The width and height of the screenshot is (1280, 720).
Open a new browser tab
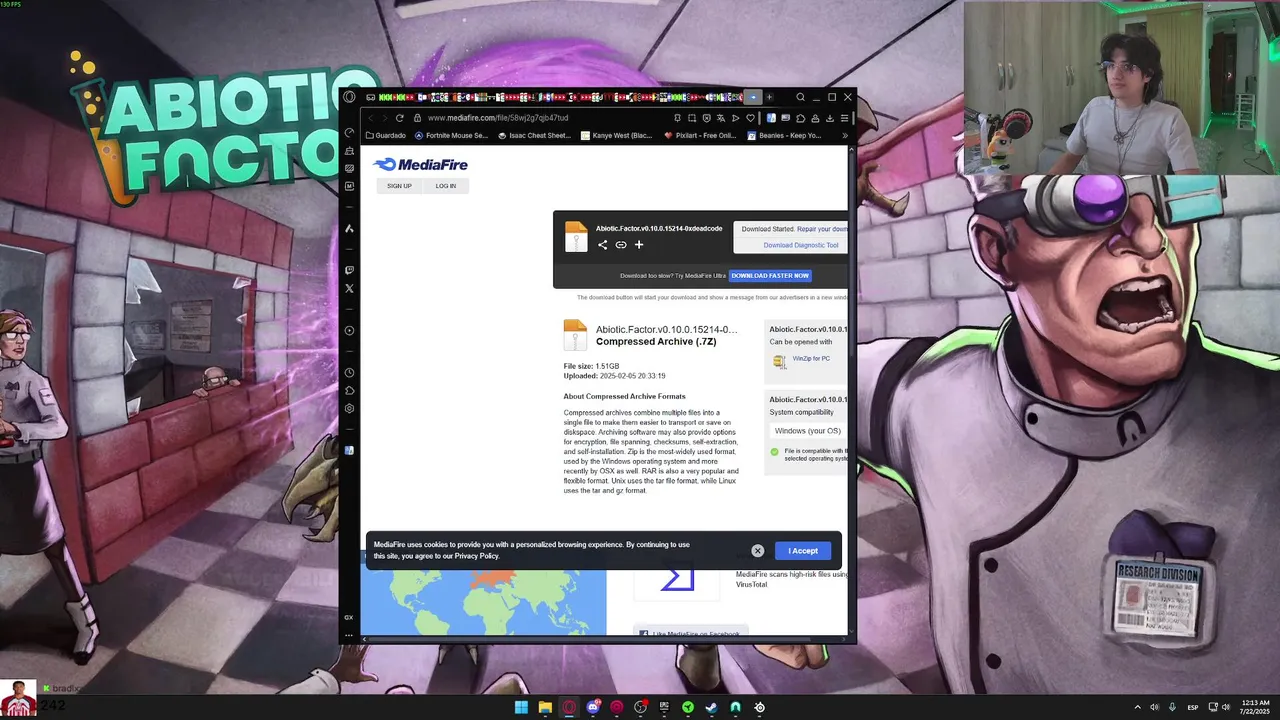click(770, 97)
